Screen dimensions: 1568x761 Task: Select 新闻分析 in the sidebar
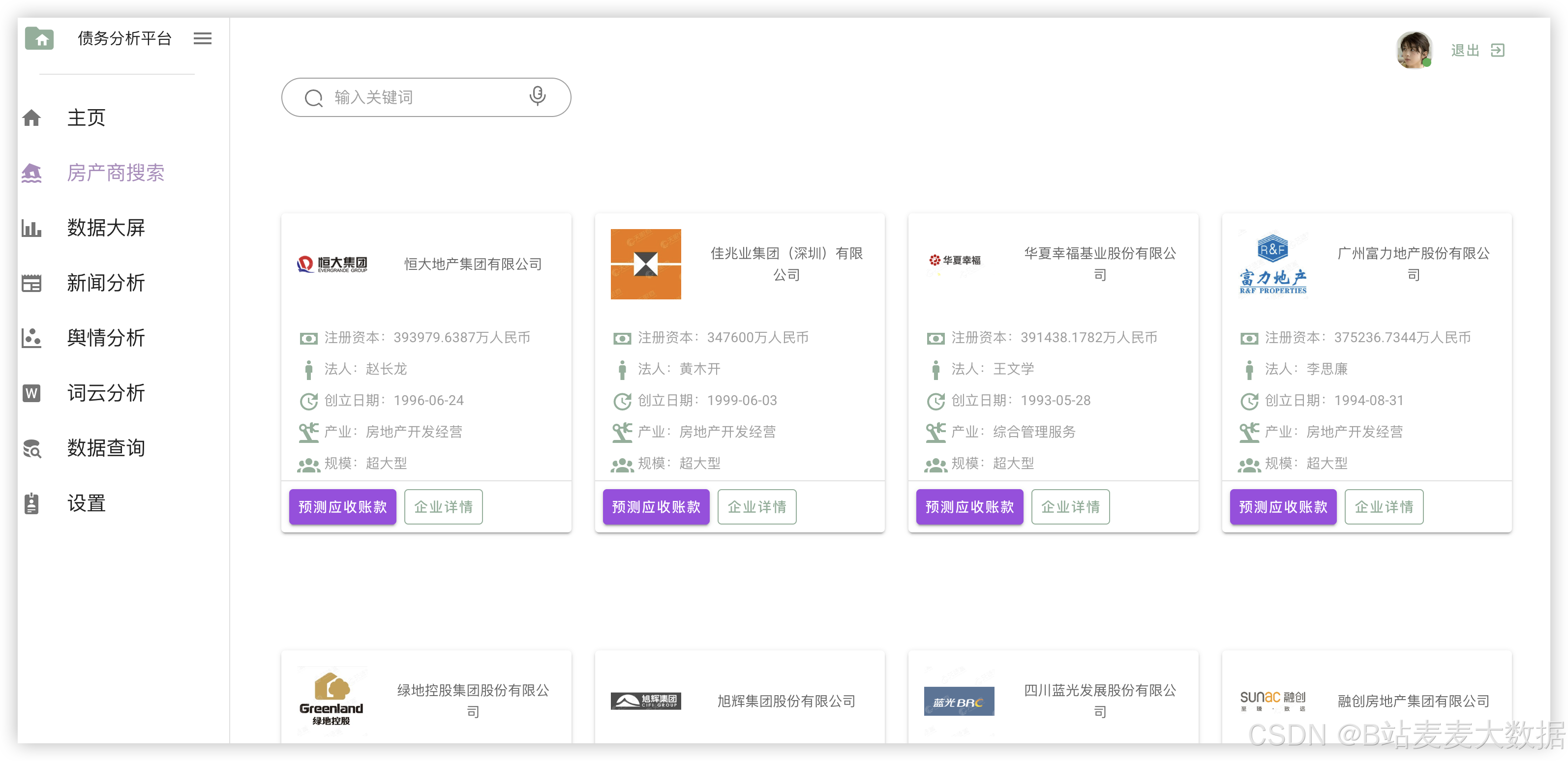(x=106, y=283)
